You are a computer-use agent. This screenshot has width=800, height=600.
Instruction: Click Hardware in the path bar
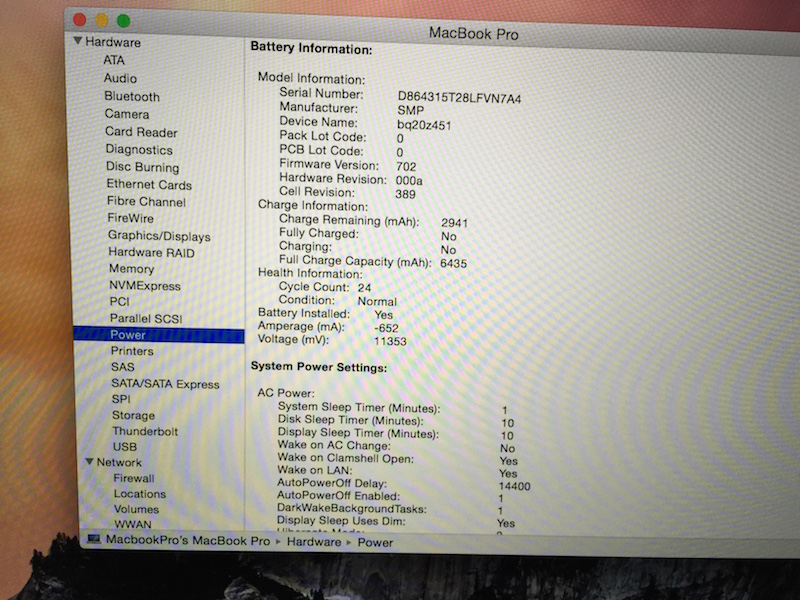[314, 542]
